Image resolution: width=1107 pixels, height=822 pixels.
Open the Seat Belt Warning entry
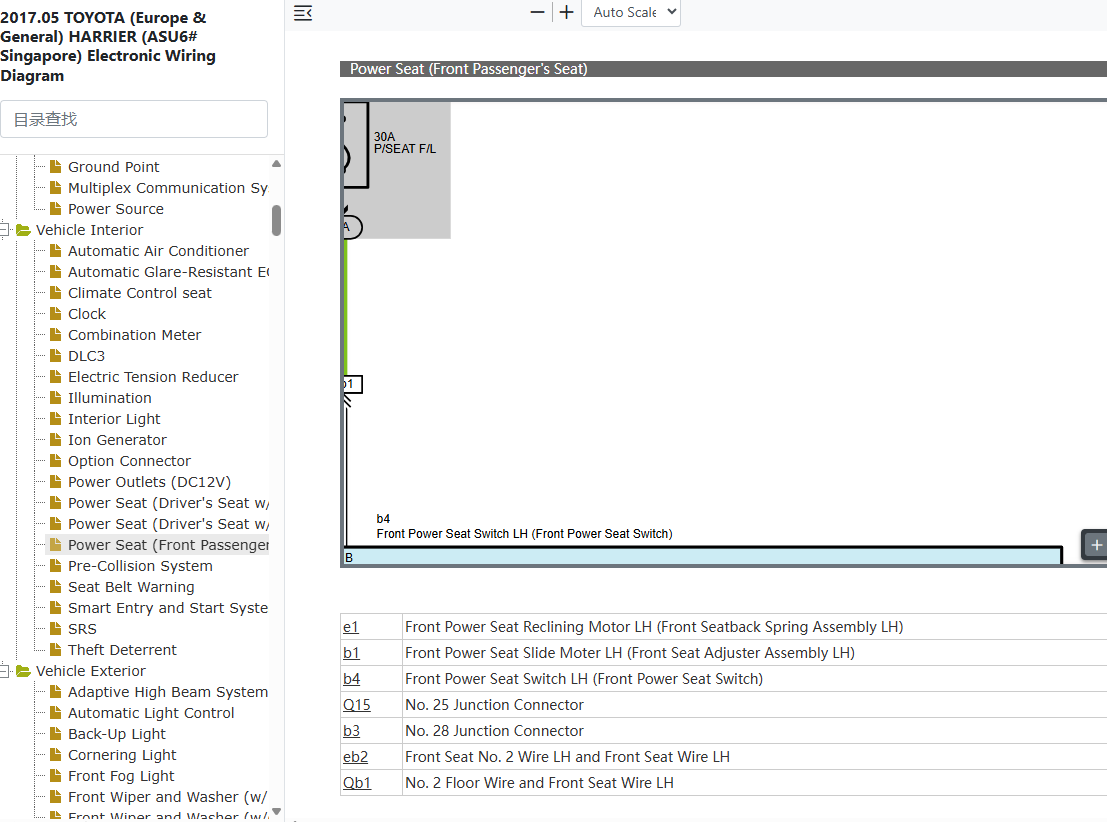pos(131,587)
